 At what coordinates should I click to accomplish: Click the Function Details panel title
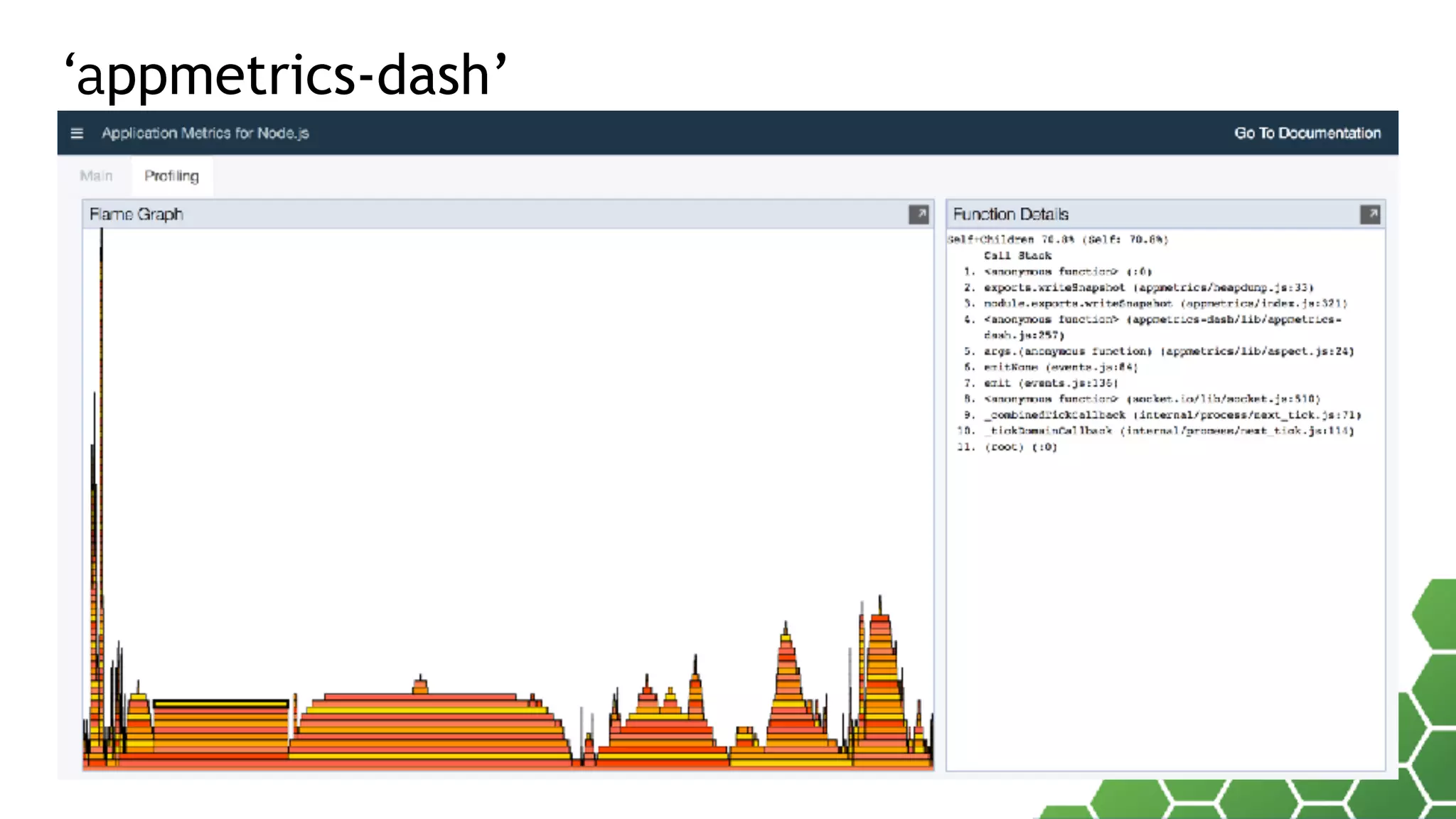tap(1010, 214)
